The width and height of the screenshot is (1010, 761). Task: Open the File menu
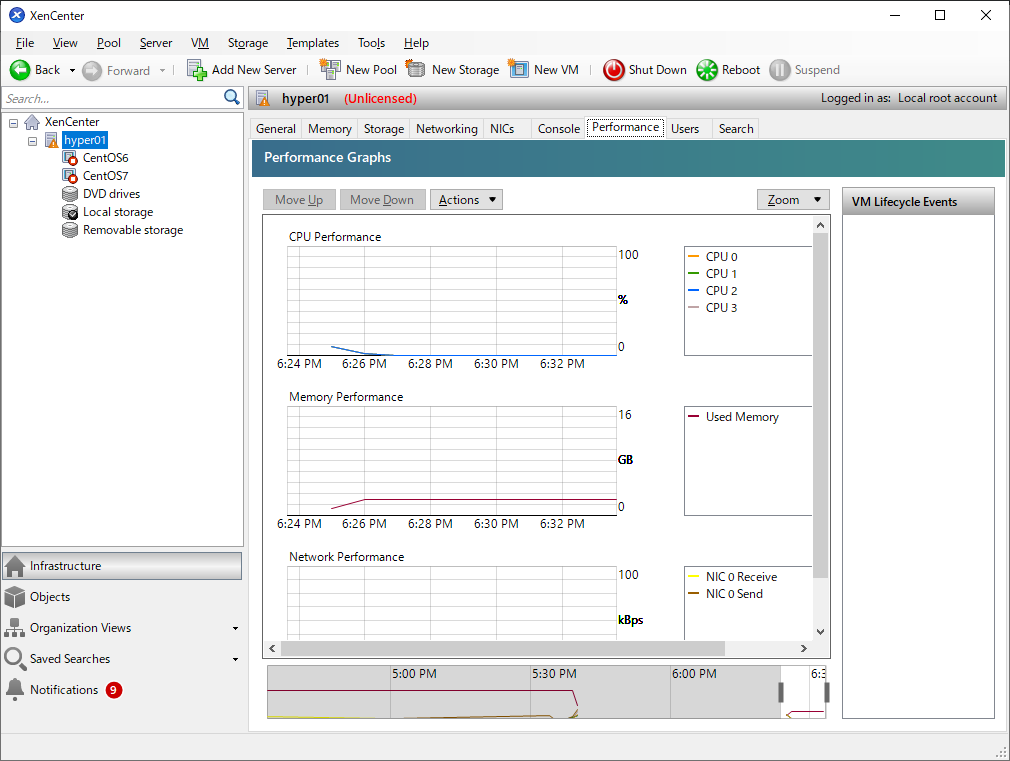click(x=25, y=43)
